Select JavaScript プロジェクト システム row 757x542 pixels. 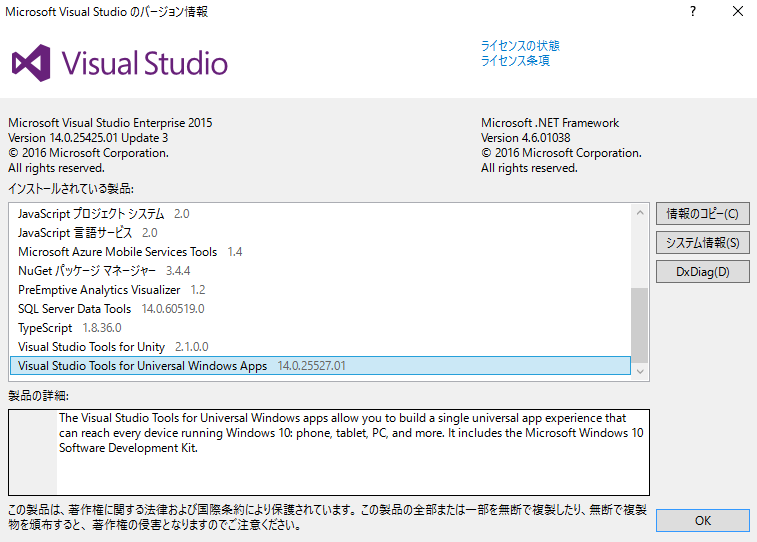[320, 214]
